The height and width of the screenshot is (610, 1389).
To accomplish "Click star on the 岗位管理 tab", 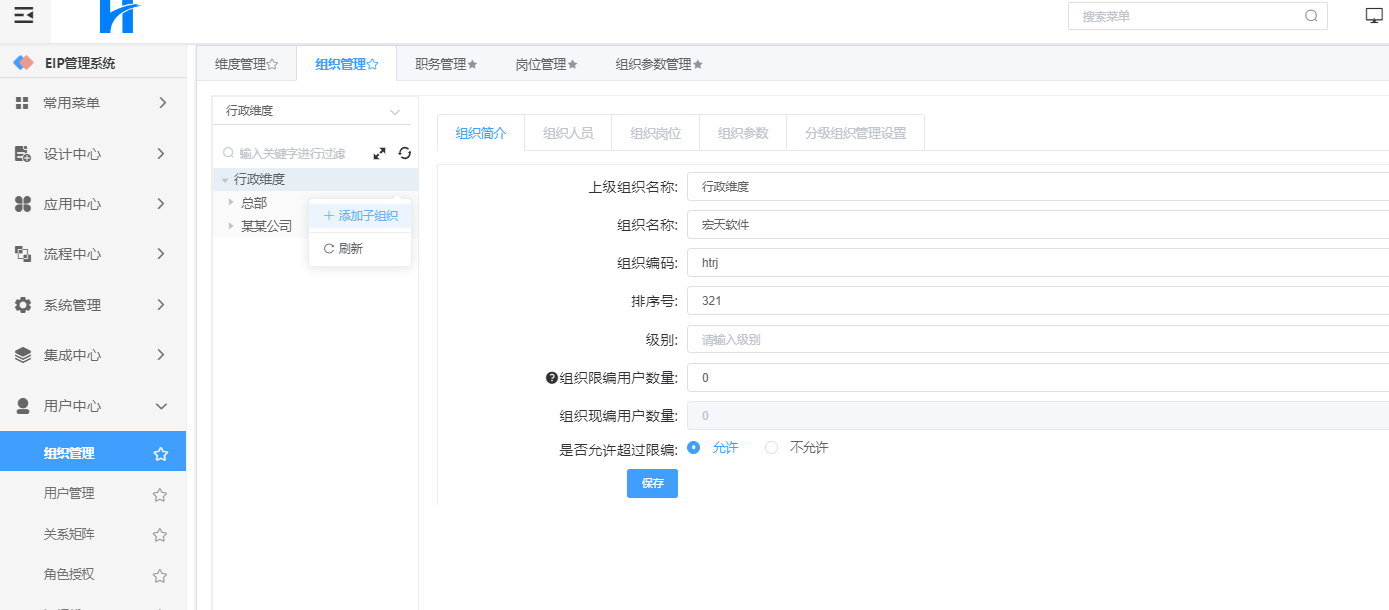I will click(573, 64).
